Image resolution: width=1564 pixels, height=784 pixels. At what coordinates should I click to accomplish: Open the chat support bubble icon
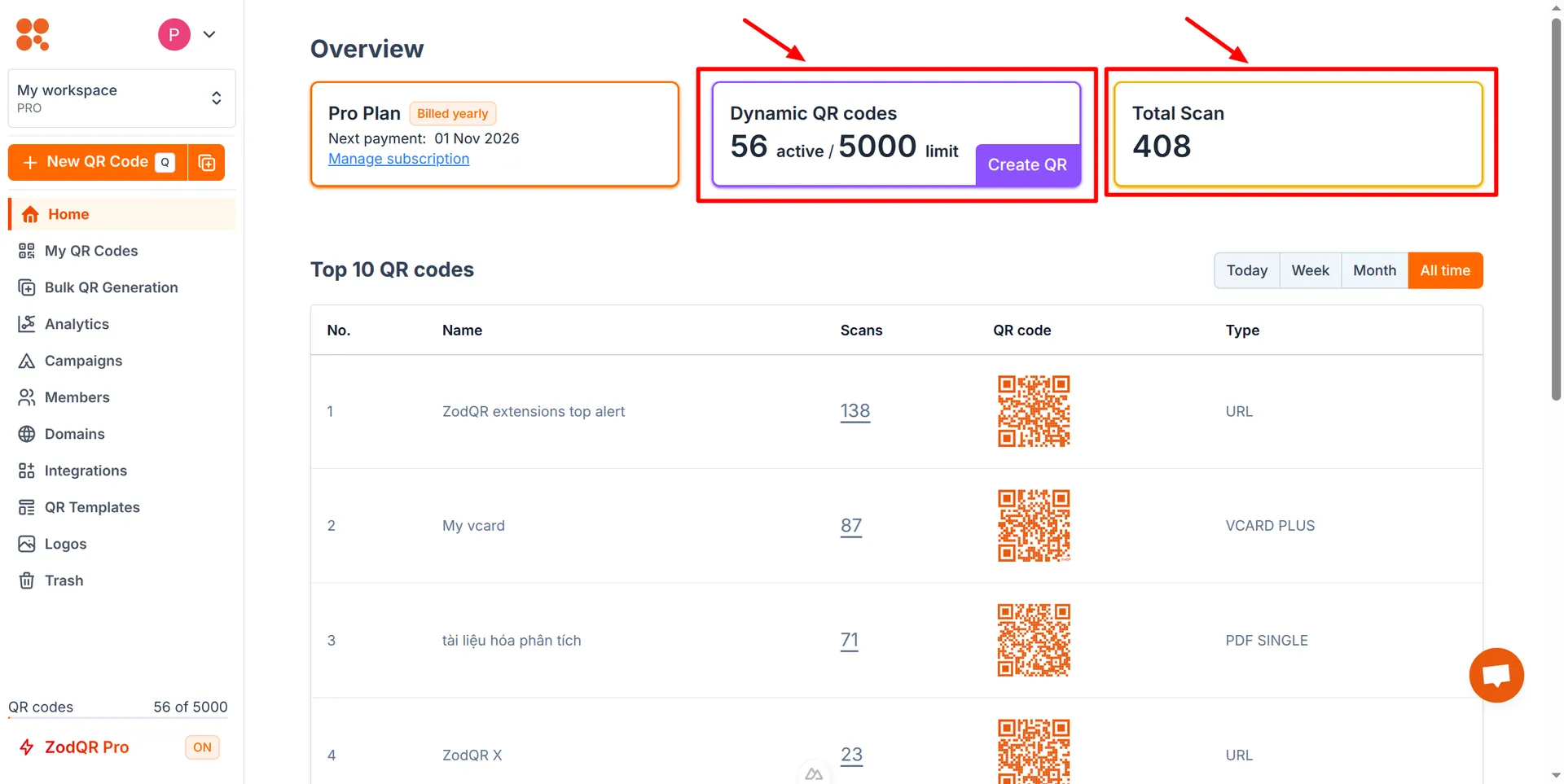[1496, 675]
